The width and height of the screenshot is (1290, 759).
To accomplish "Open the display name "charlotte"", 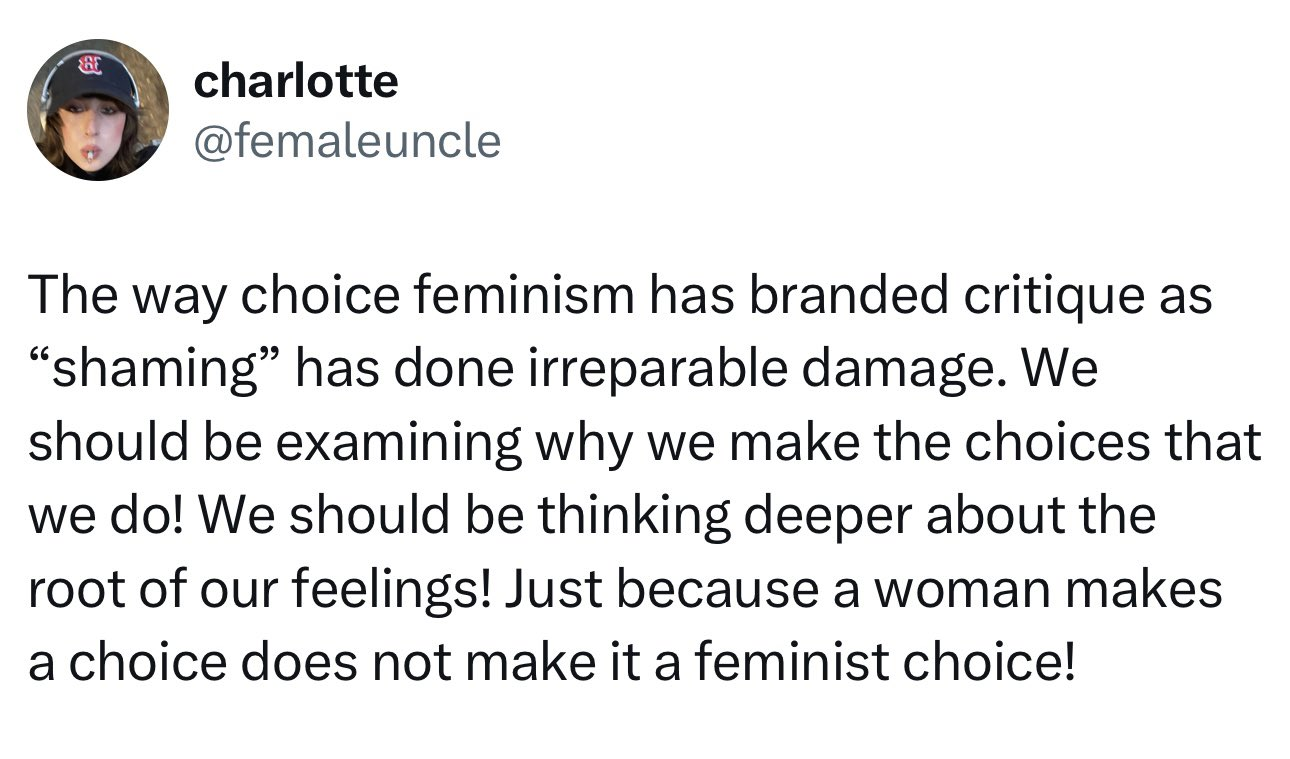I will (x=295, y=81).
